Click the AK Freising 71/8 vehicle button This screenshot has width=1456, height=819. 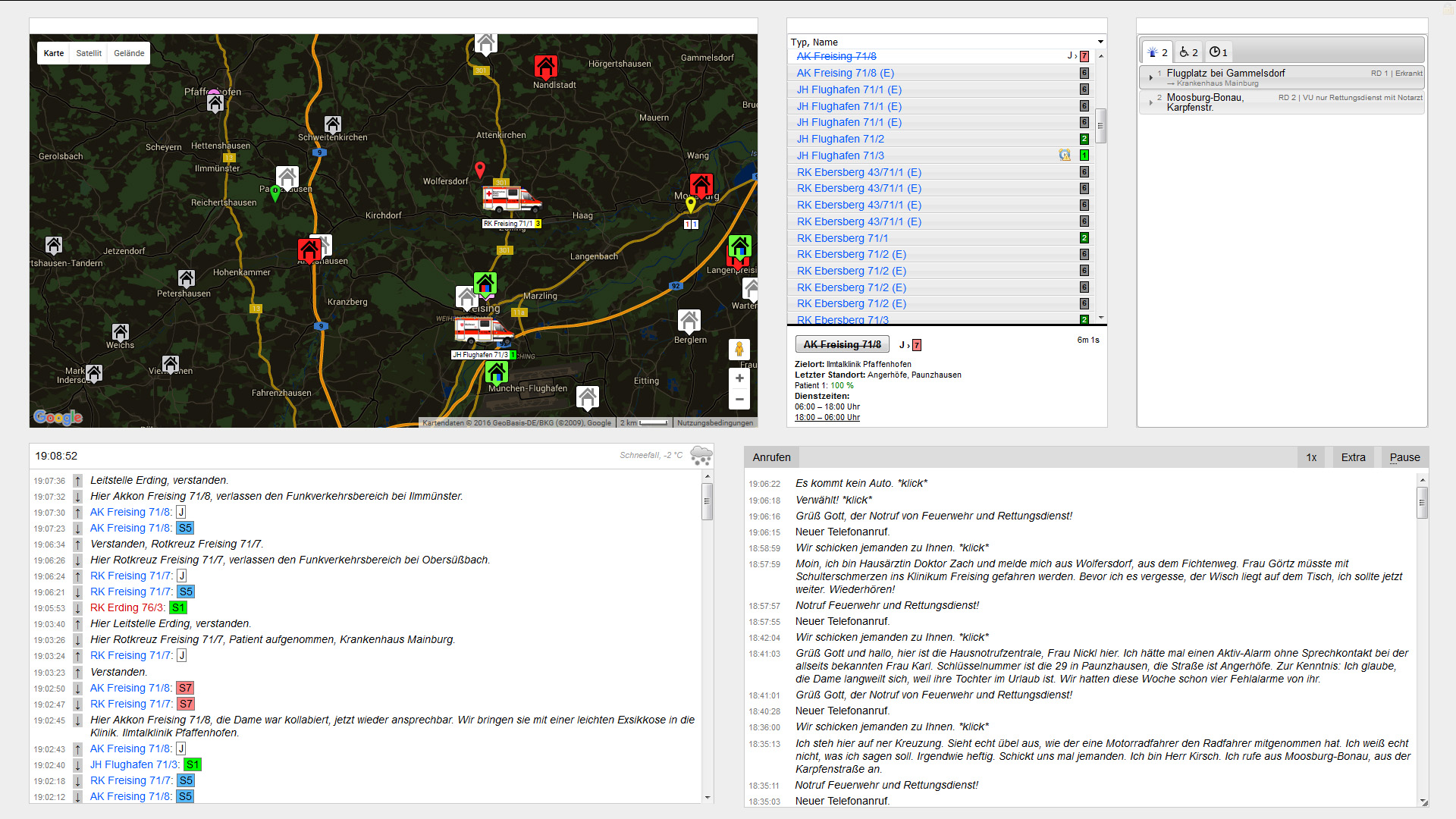(842, 344)
